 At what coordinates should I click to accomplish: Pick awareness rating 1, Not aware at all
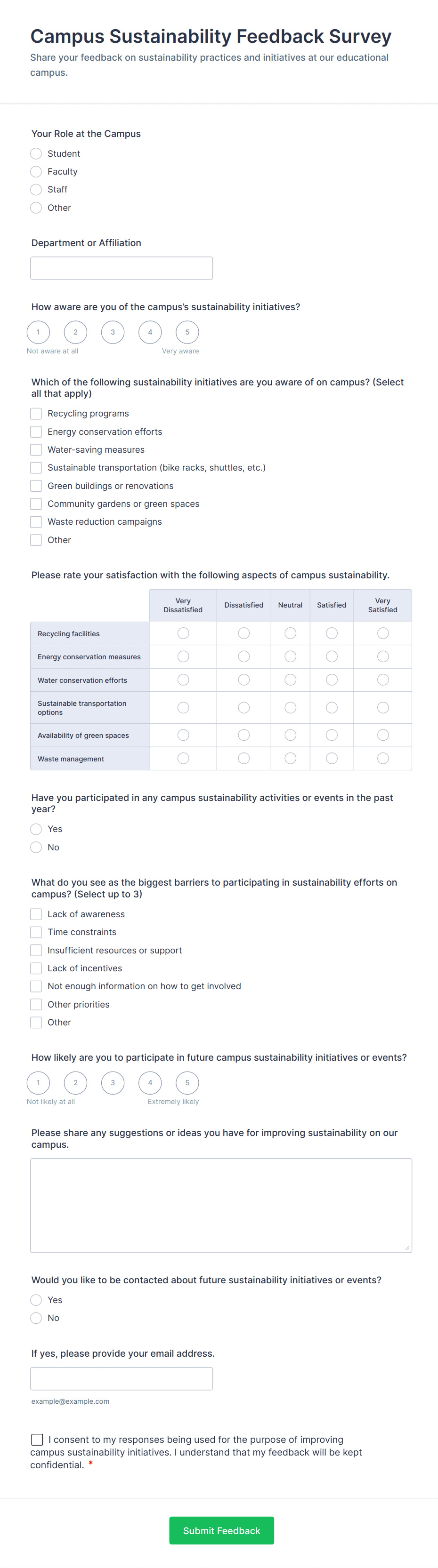click(38, 332)
